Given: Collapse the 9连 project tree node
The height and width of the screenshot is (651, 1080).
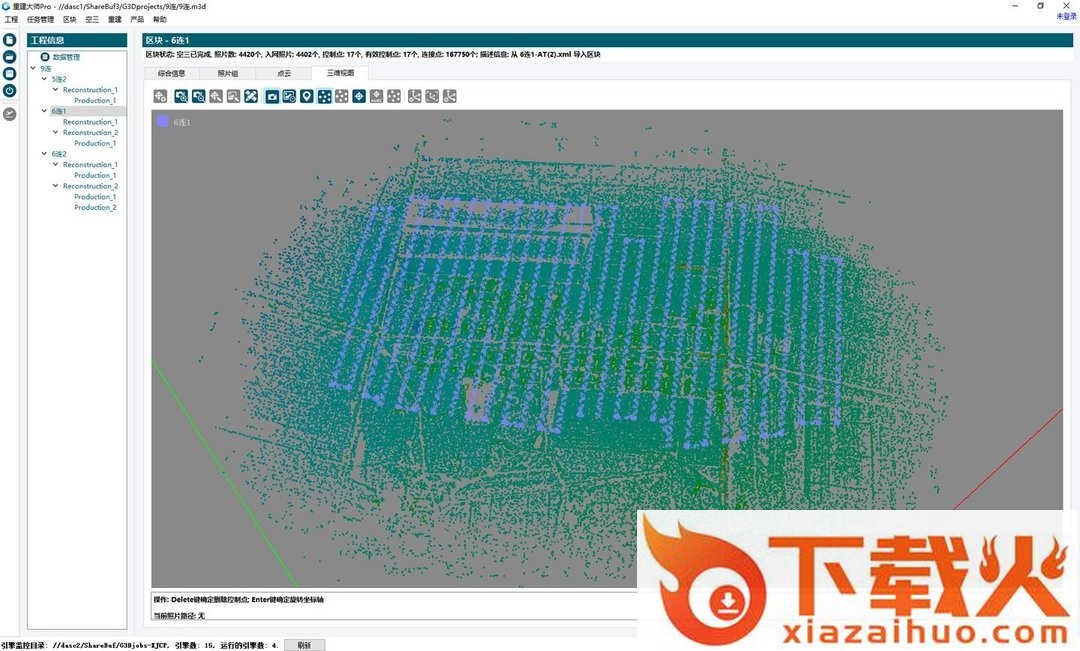Looking at the screenshot, I should [x=33, y=69].
